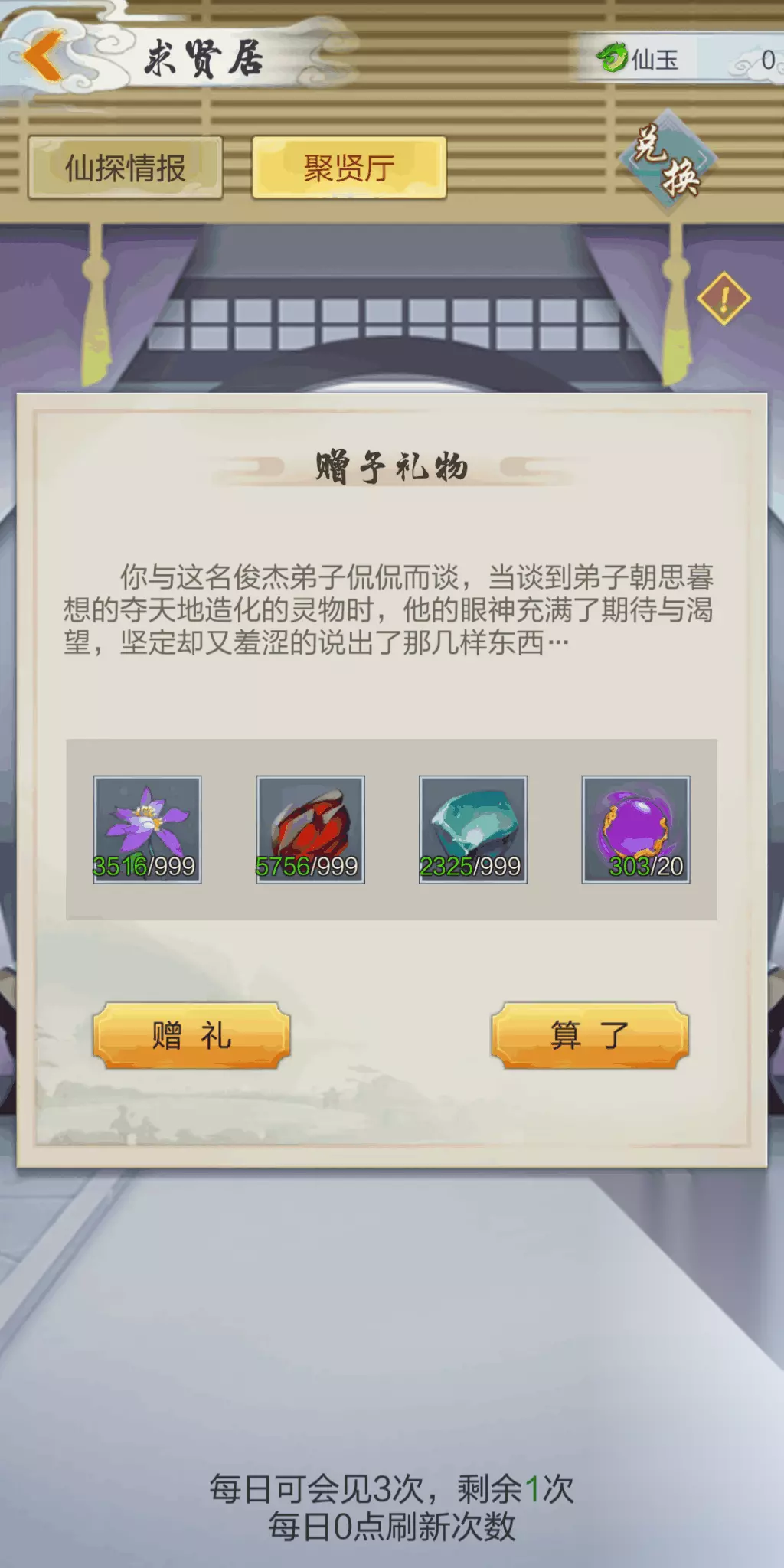Select the purple flower gift item
This screenshot has width=784, height=1568.
147,830
